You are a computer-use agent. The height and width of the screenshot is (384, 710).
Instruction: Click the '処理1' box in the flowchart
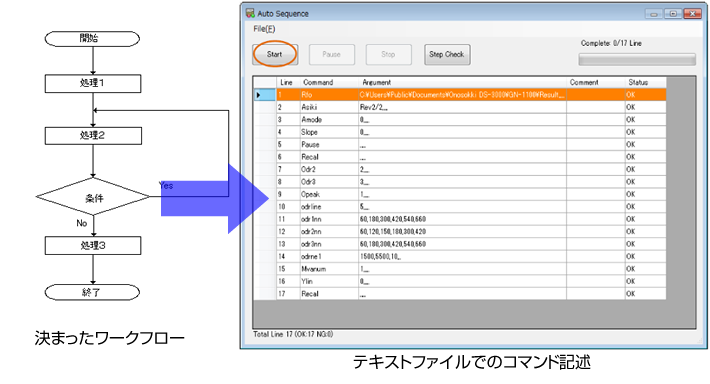[x=93, y=83]
